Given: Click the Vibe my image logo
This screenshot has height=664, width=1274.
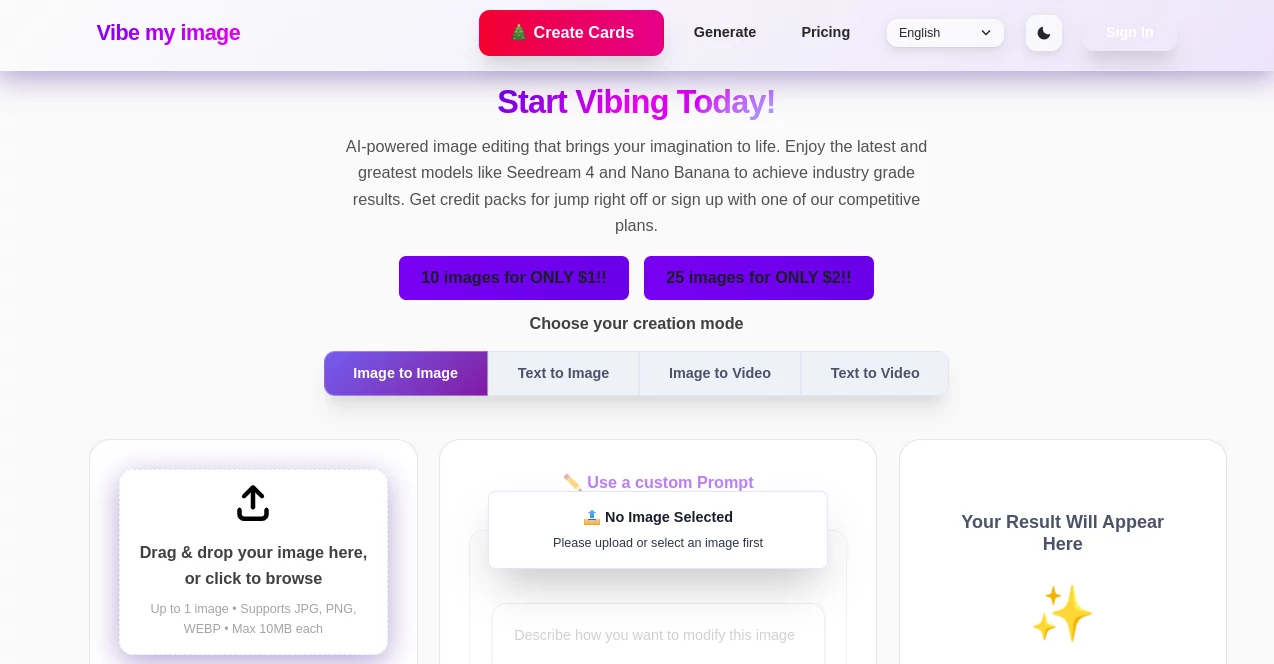Looking at the screenshot, I should point(168,33).
